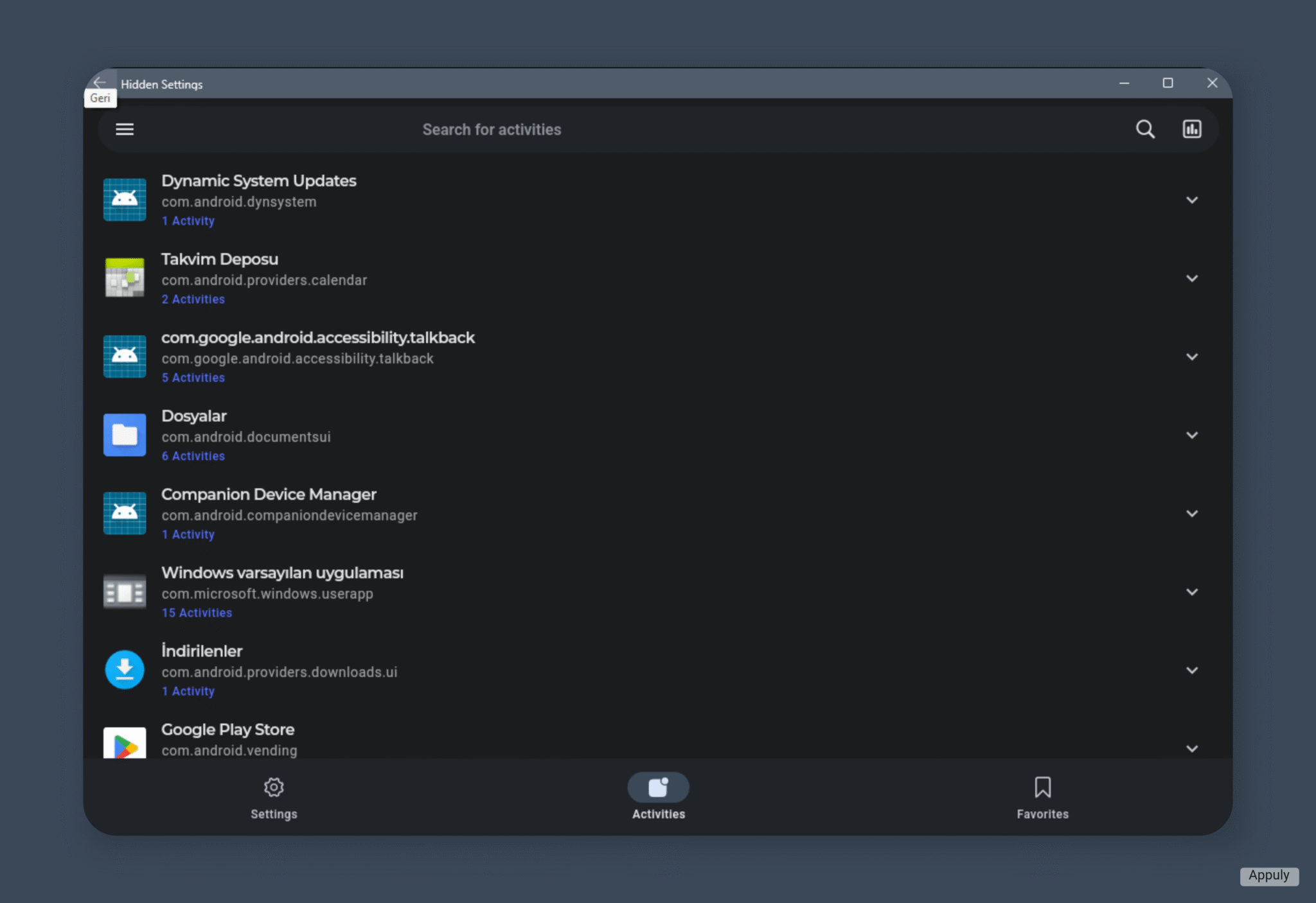
Task: Click the back arrow in title bar
Action: click(x=100, y=83)
